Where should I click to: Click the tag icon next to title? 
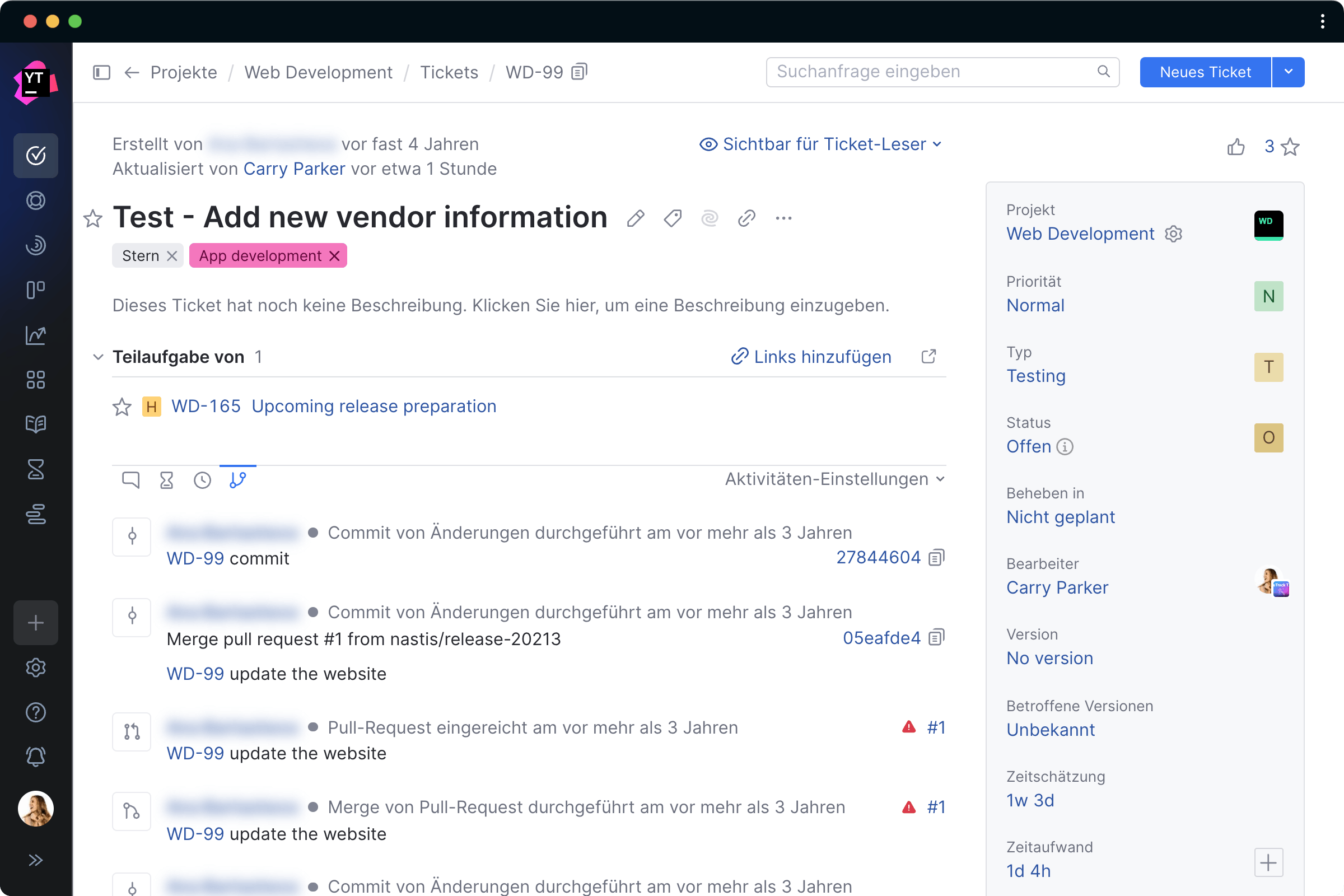(x=673, y=218)
